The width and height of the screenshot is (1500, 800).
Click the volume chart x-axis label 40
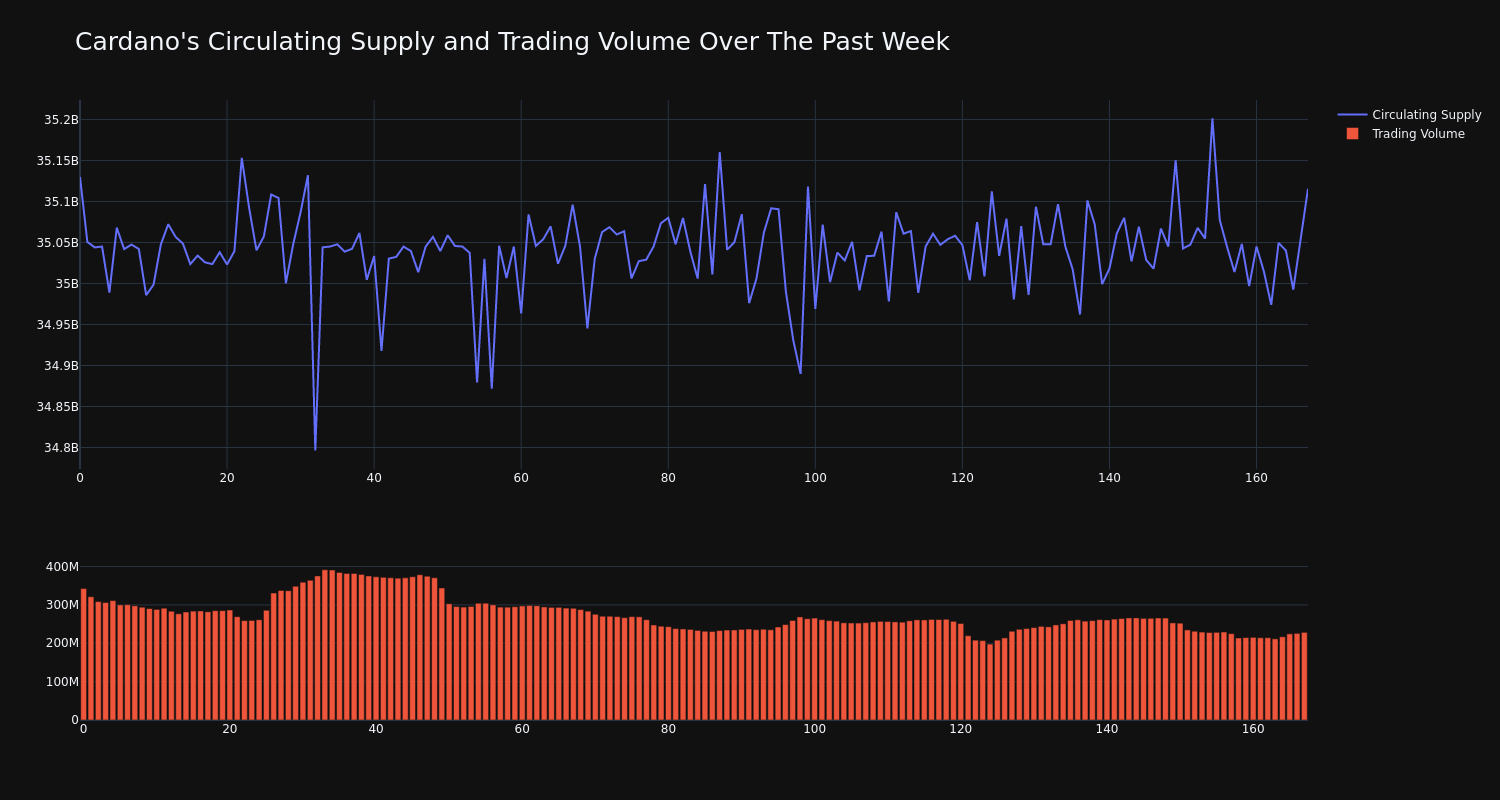pos(376,729)
